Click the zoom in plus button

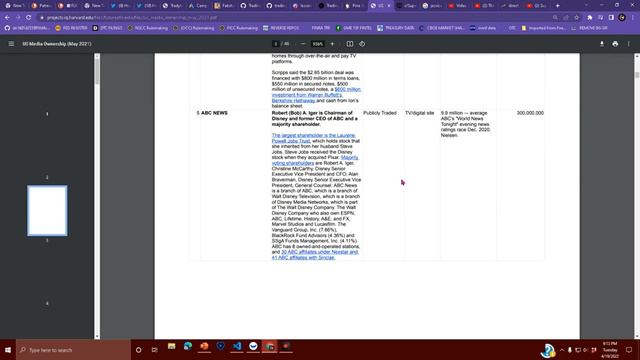coord(332,44)
